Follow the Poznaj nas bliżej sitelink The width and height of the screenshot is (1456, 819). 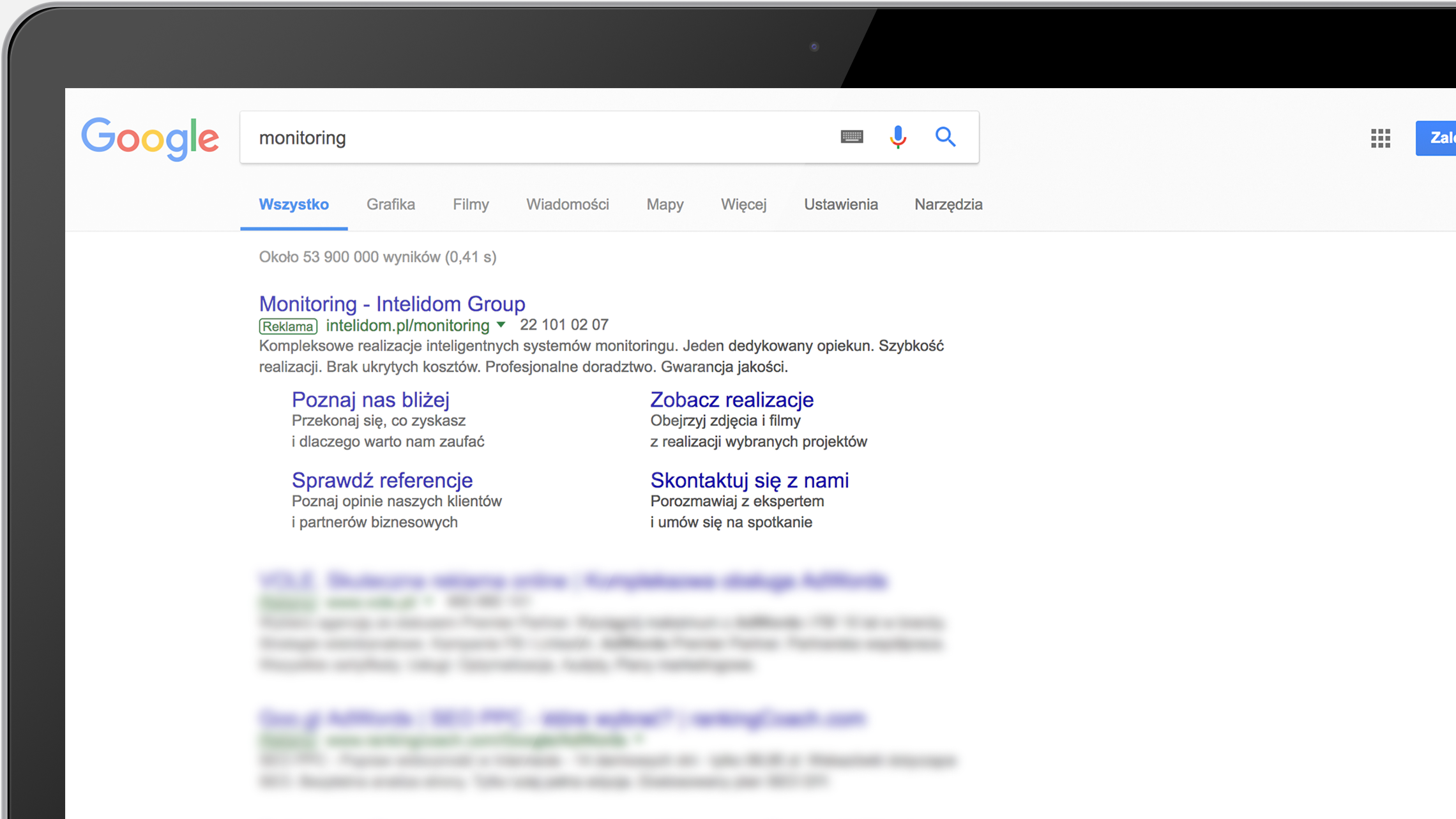pos(370,400)
